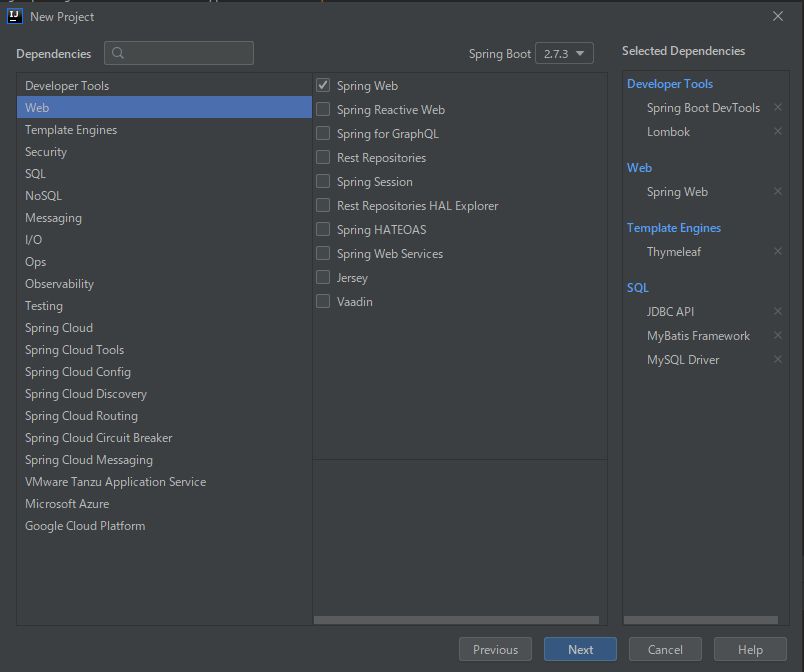Viewport: 804px width, 672px height.
Task: Choose the NoSQL category
Action: pyautogui.click(x=164, y=196)
